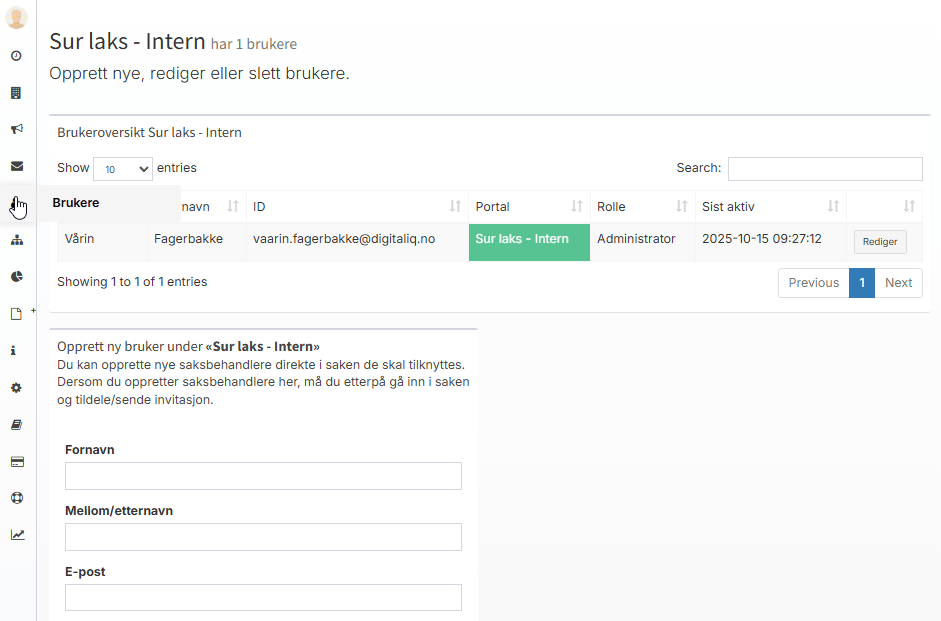Viewport: 941px width, 621px height.
Task: Open the building icon in sidebar
Action: (x=16, y=93)
